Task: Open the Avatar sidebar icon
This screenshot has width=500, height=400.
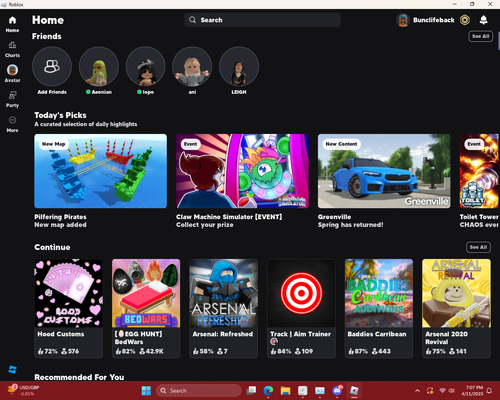Action: 12,70
